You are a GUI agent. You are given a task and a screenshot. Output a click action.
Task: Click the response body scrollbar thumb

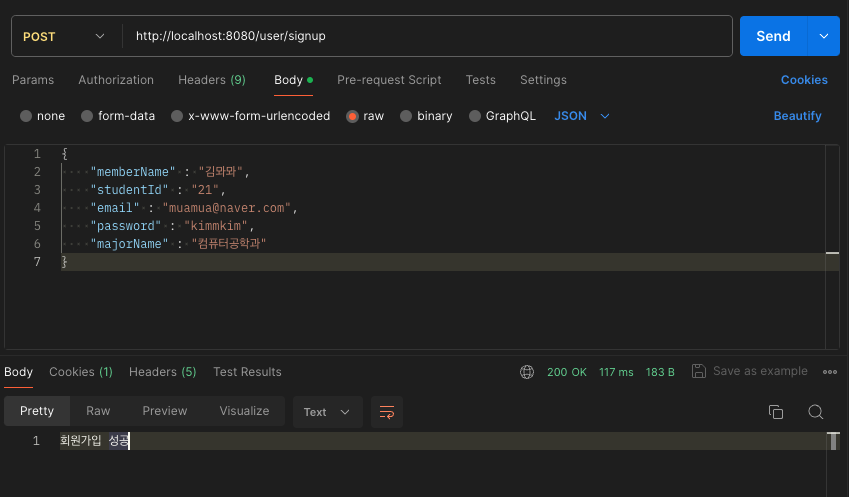coord(834,441)
